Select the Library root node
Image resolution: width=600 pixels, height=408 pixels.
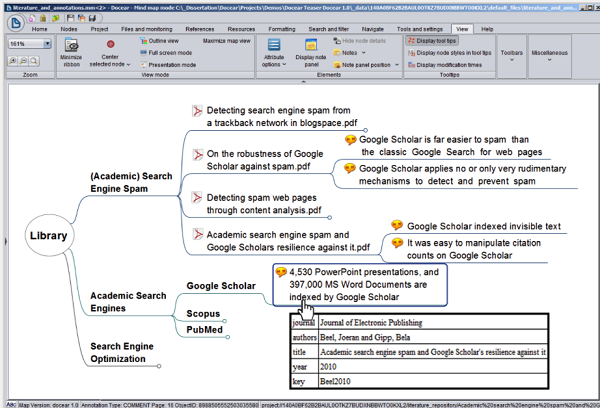pyautogui.click(x=47, y=236)
